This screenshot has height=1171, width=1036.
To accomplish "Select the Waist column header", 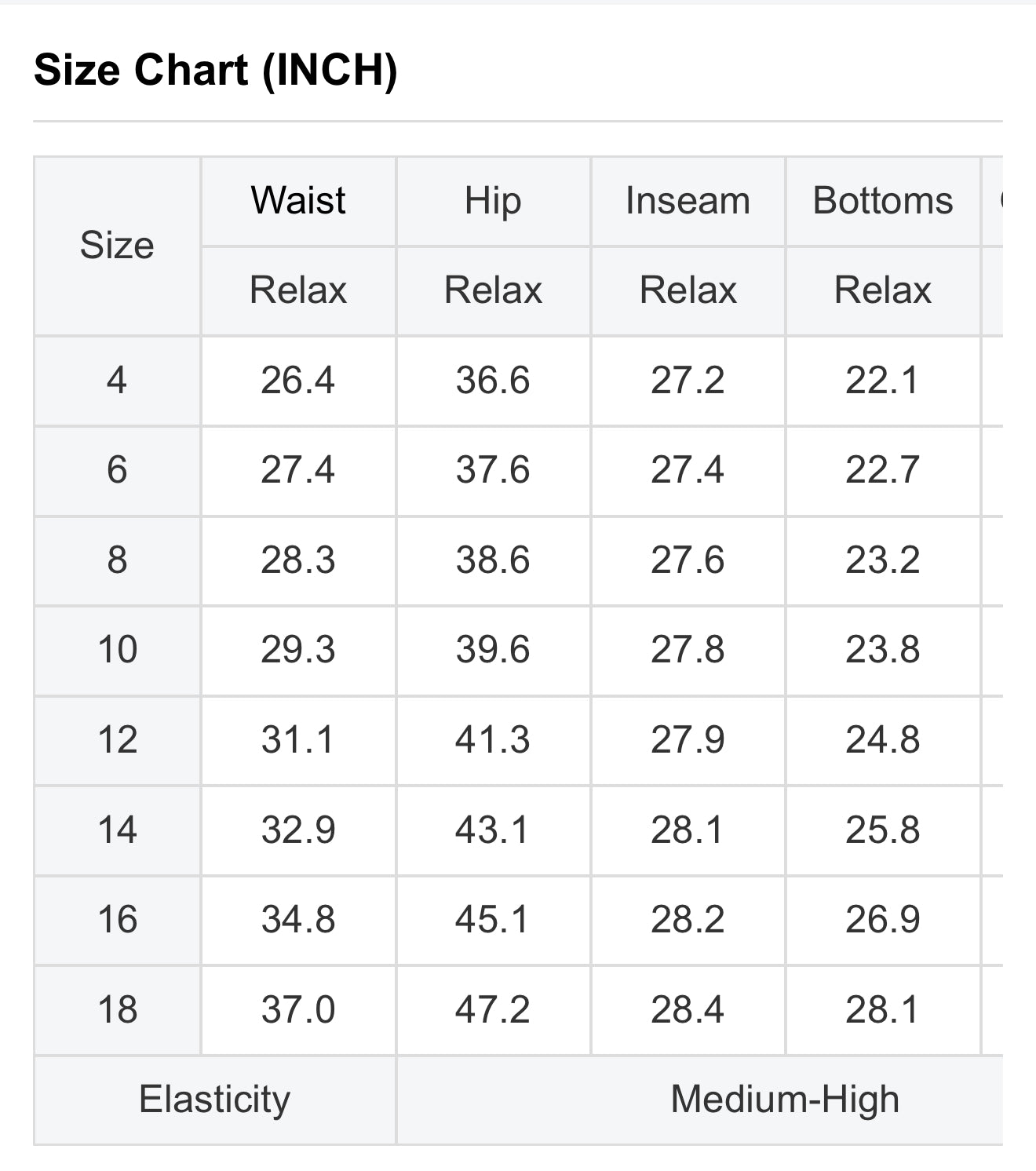I will [x=298, y=200].
